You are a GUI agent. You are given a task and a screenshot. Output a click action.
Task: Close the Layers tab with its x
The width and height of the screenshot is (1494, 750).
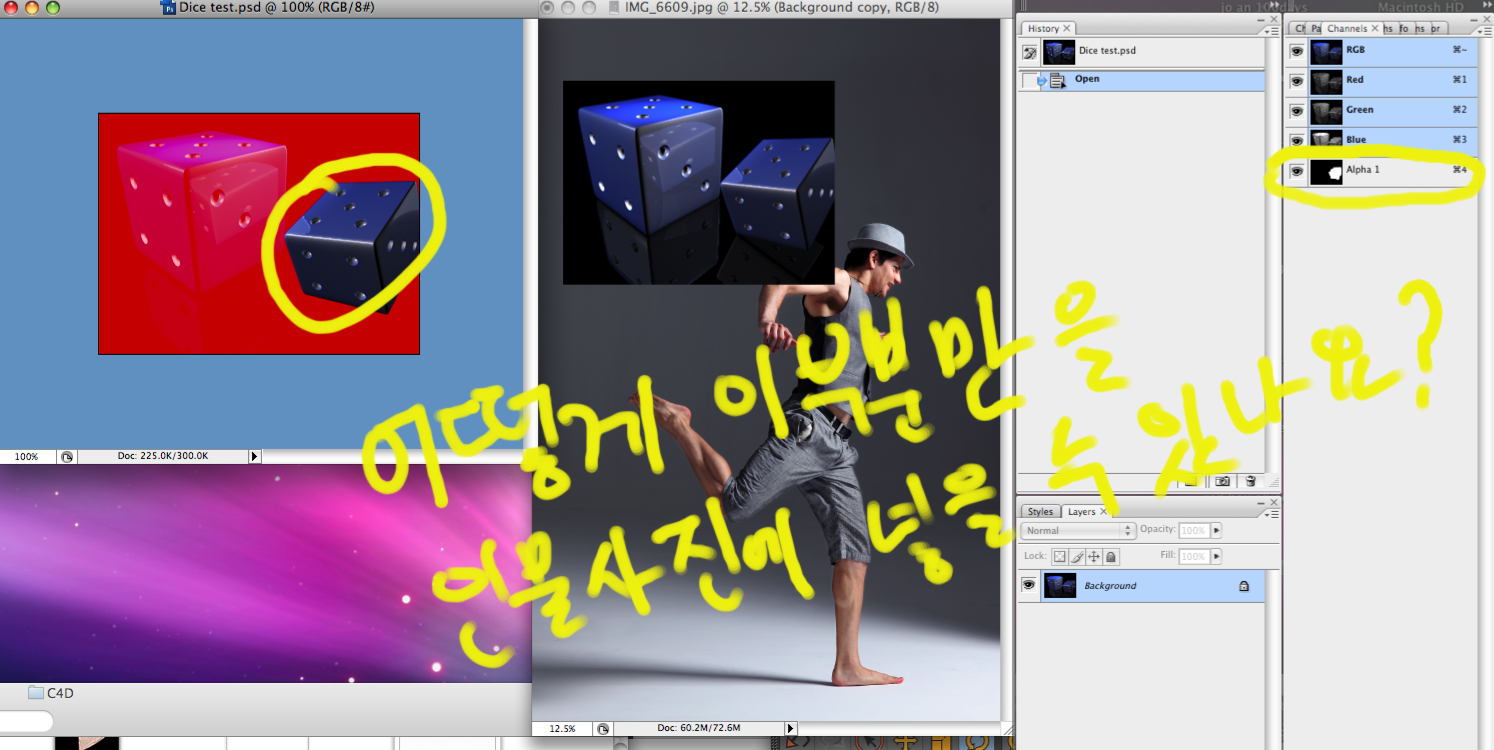pos(1104,512)
